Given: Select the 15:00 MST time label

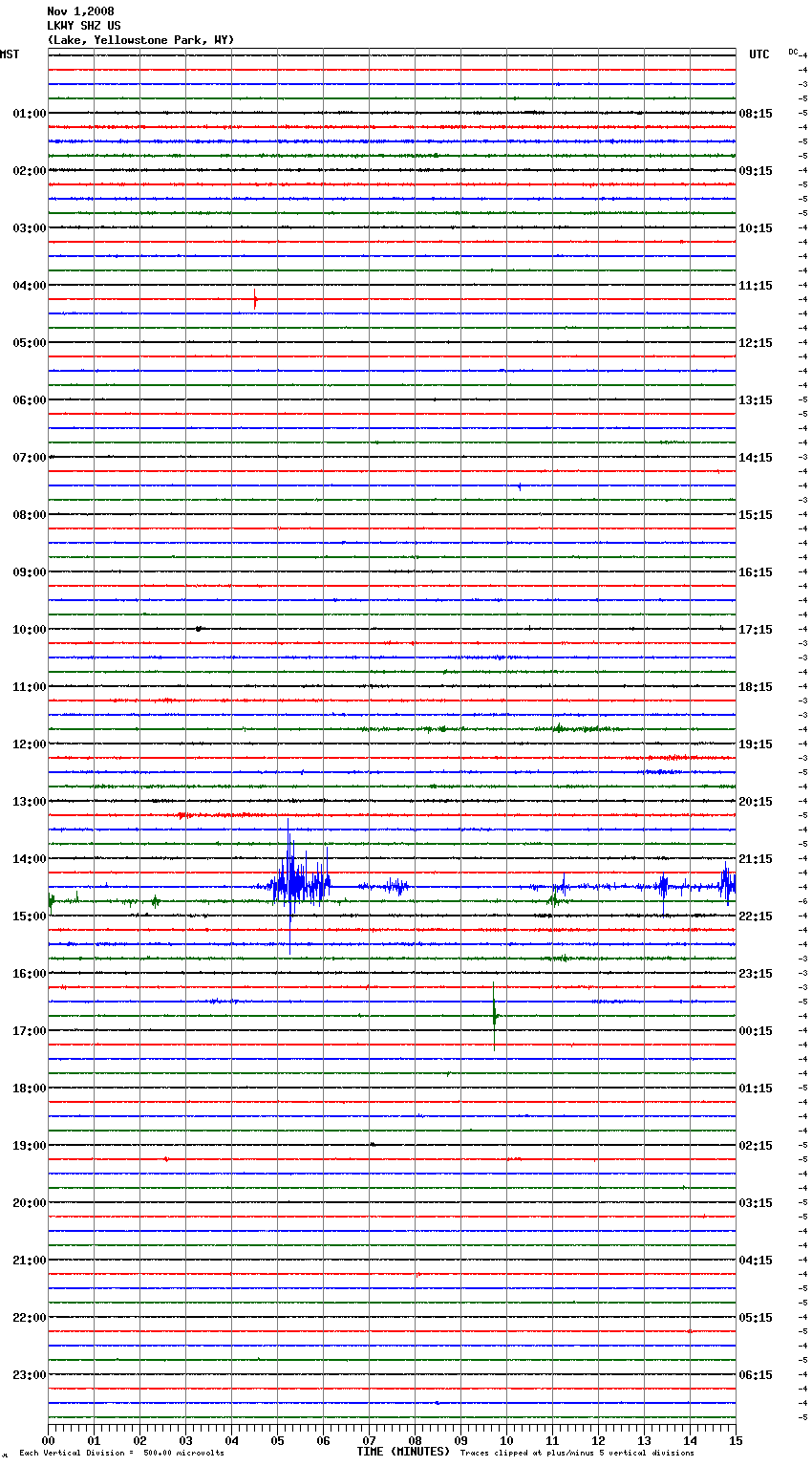Looking at the screenshot, I should pyautogui.click(x=30, y=916).
